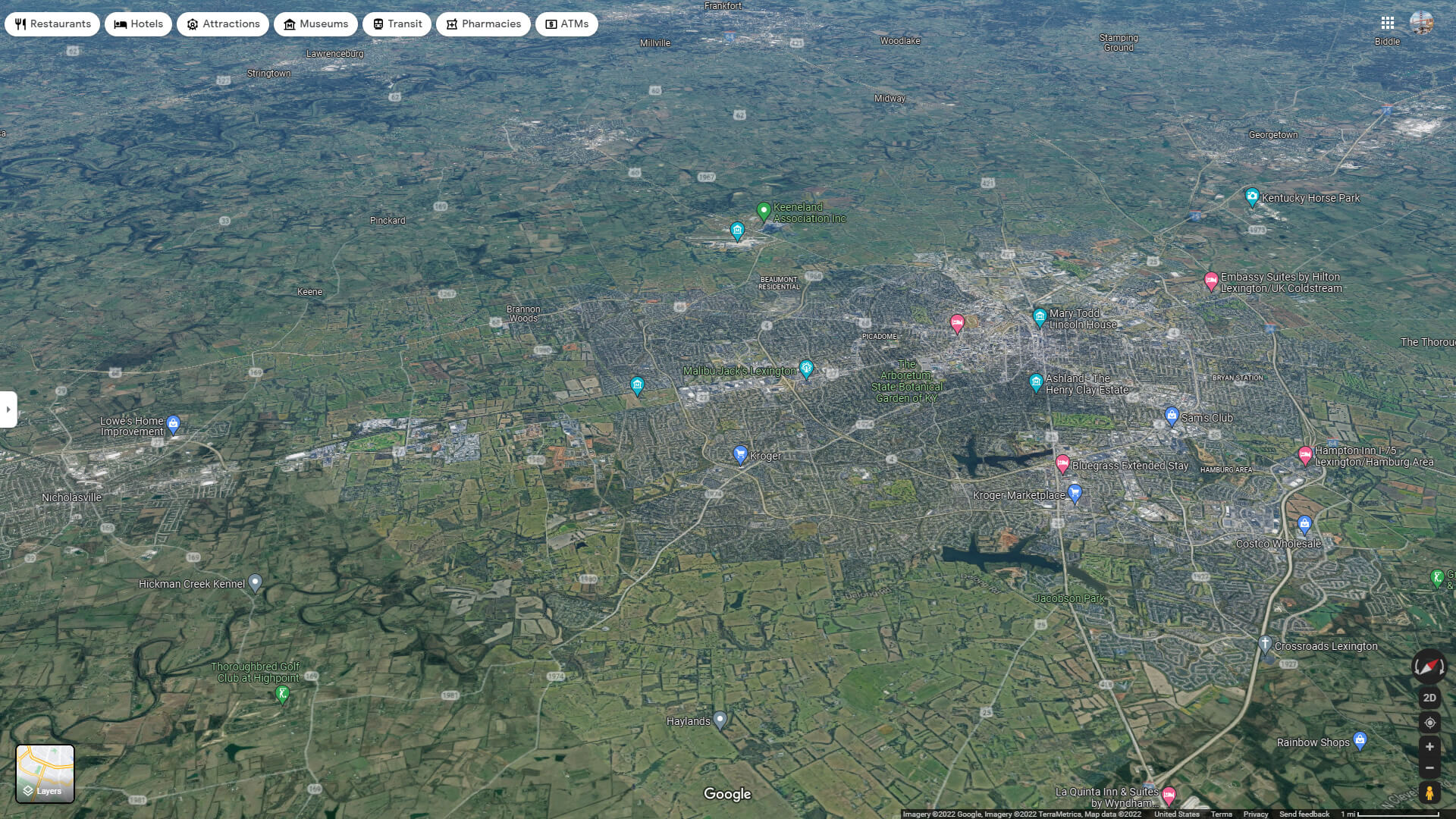1456x819 pixels.
Task: Click the Costco Wholesale pin
Action: 1304,523
